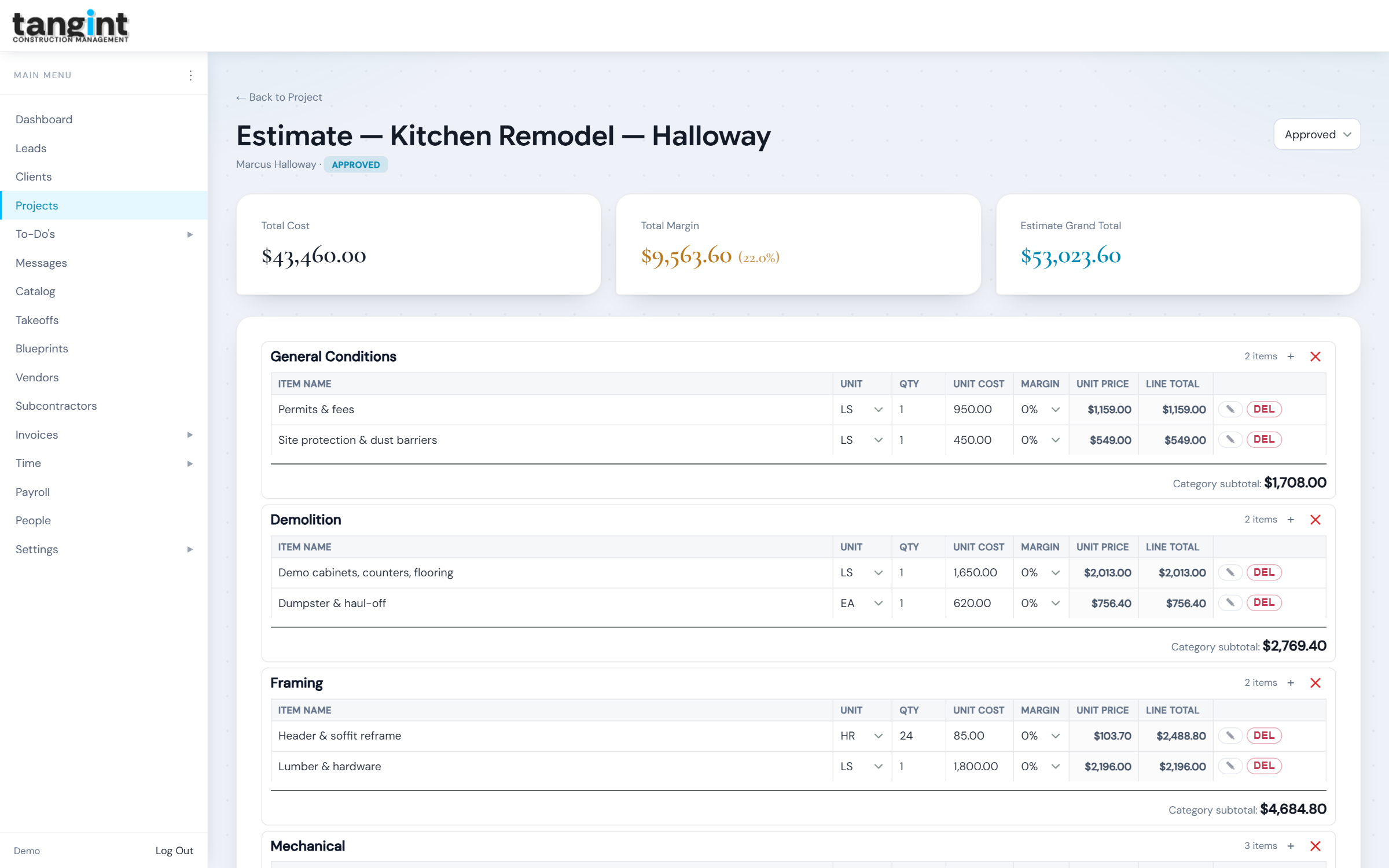1389x868 pixels.
Task: Click the Log Out link
Action: tap(174, 851)
